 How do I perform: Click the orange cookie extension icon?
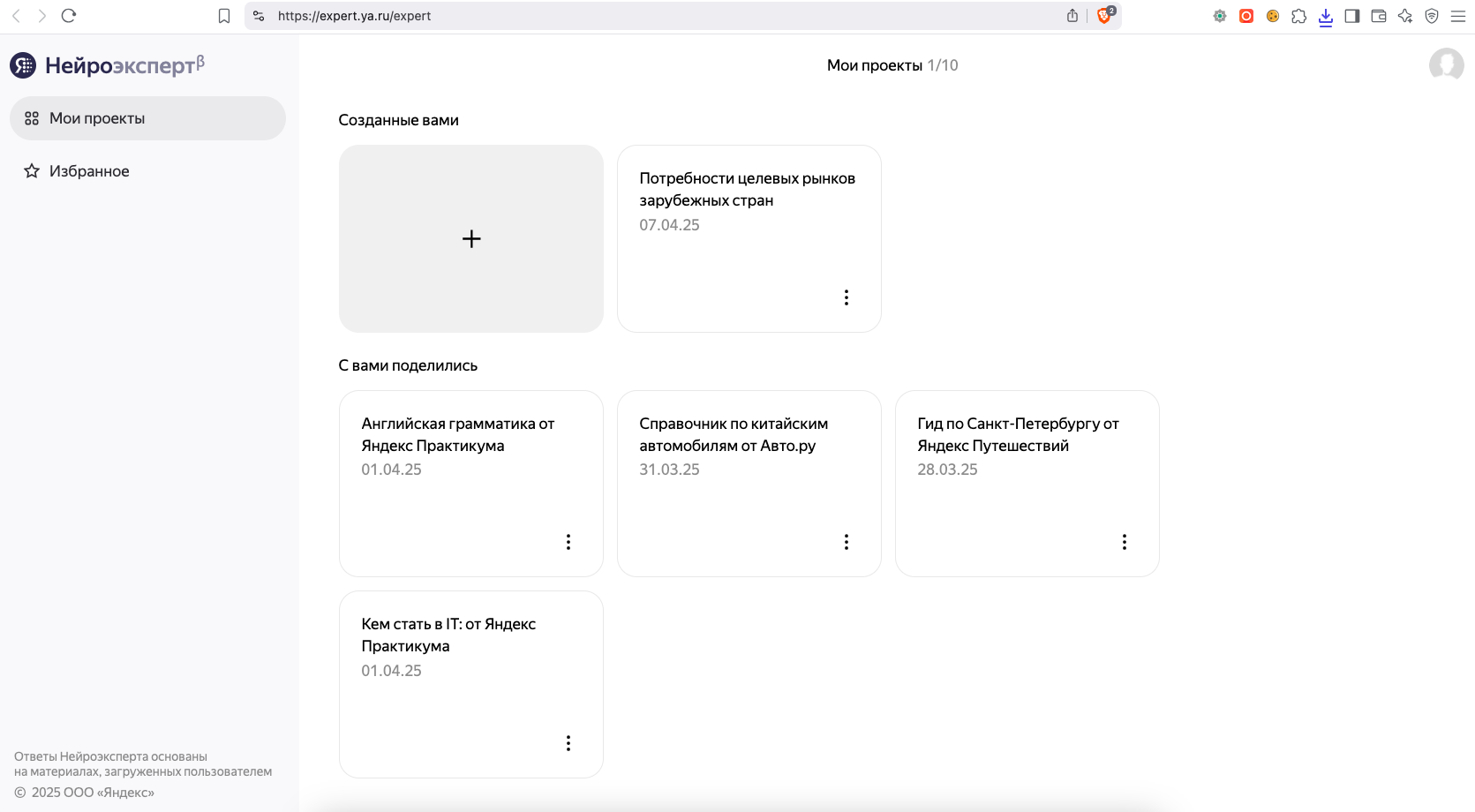1273,16
